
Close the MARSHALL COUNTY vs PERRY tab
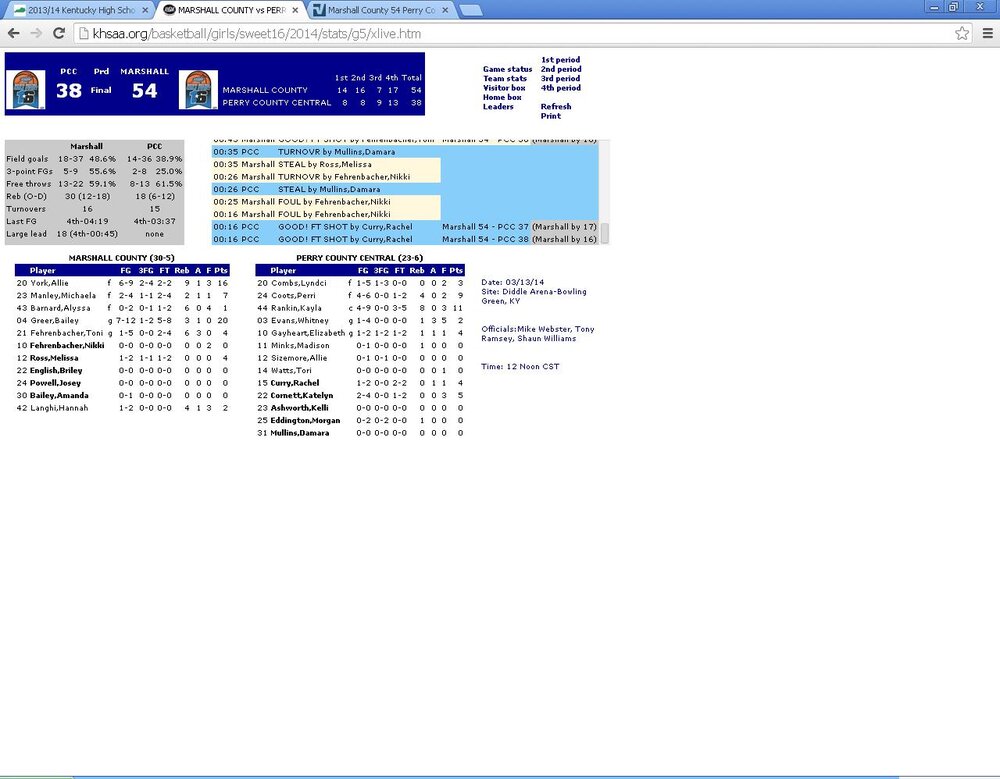[295, 10]
